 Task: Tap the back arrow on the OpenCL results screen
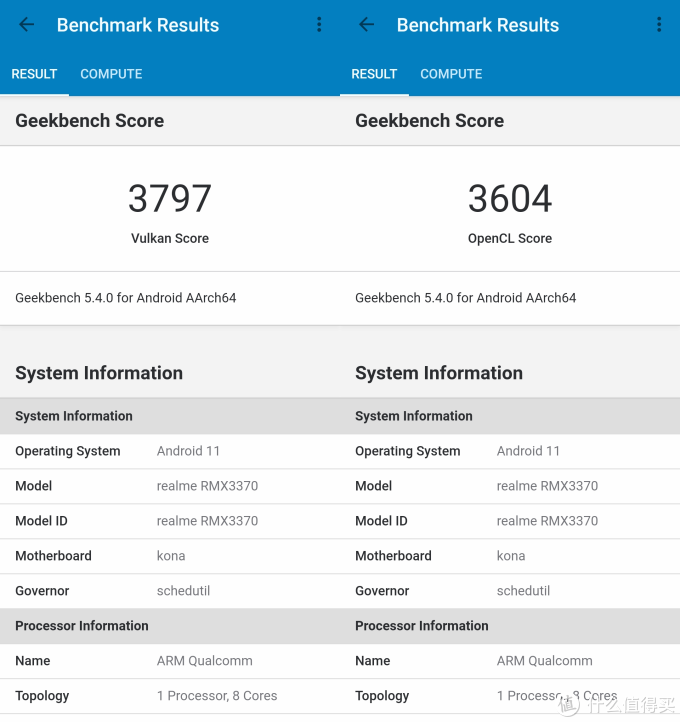coord(367,25)
